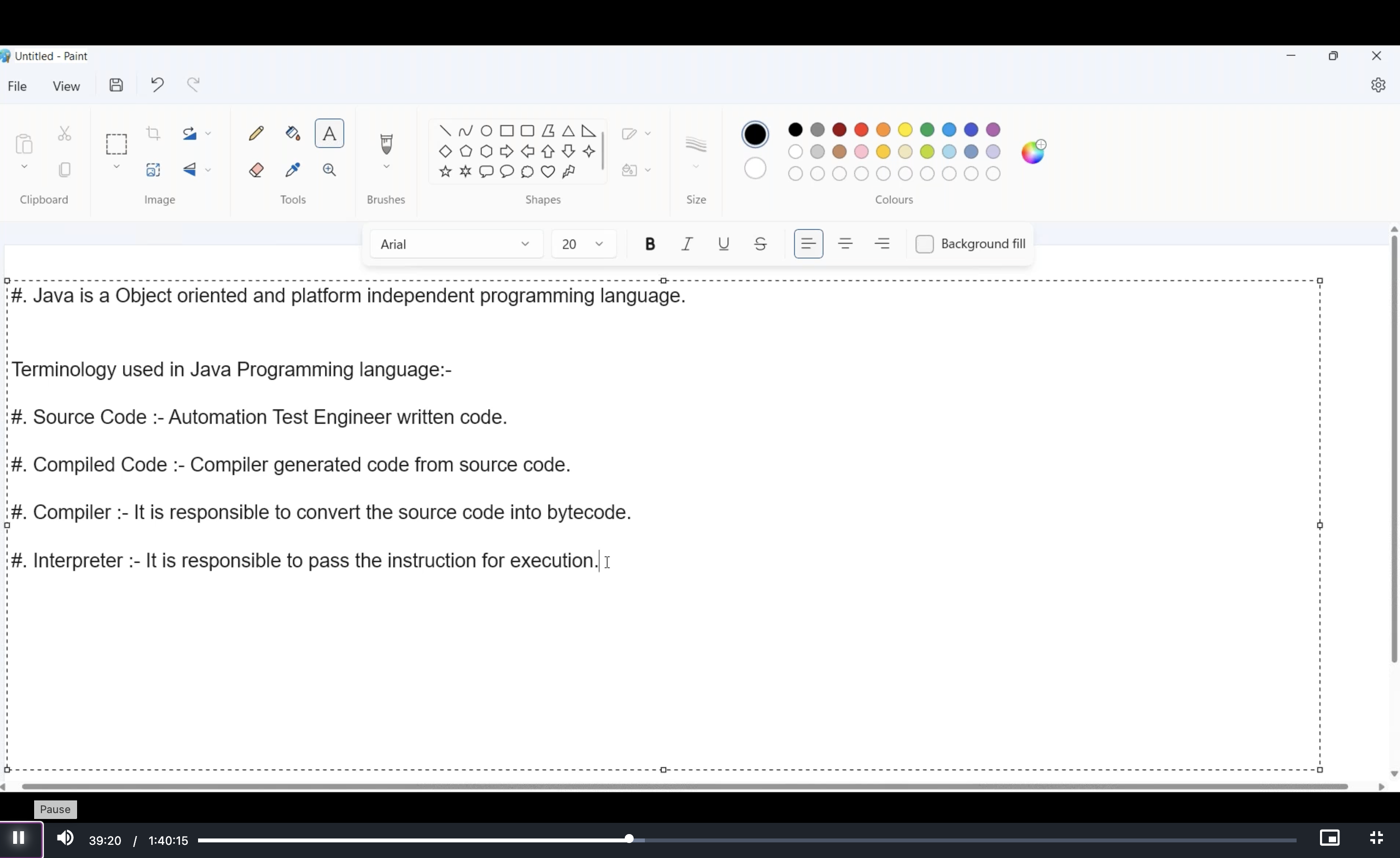The height and width of the screenshot is (858, 1400).
Task: Select the Color picker tool
Action: pyautogui.click(x=292, y=169)
